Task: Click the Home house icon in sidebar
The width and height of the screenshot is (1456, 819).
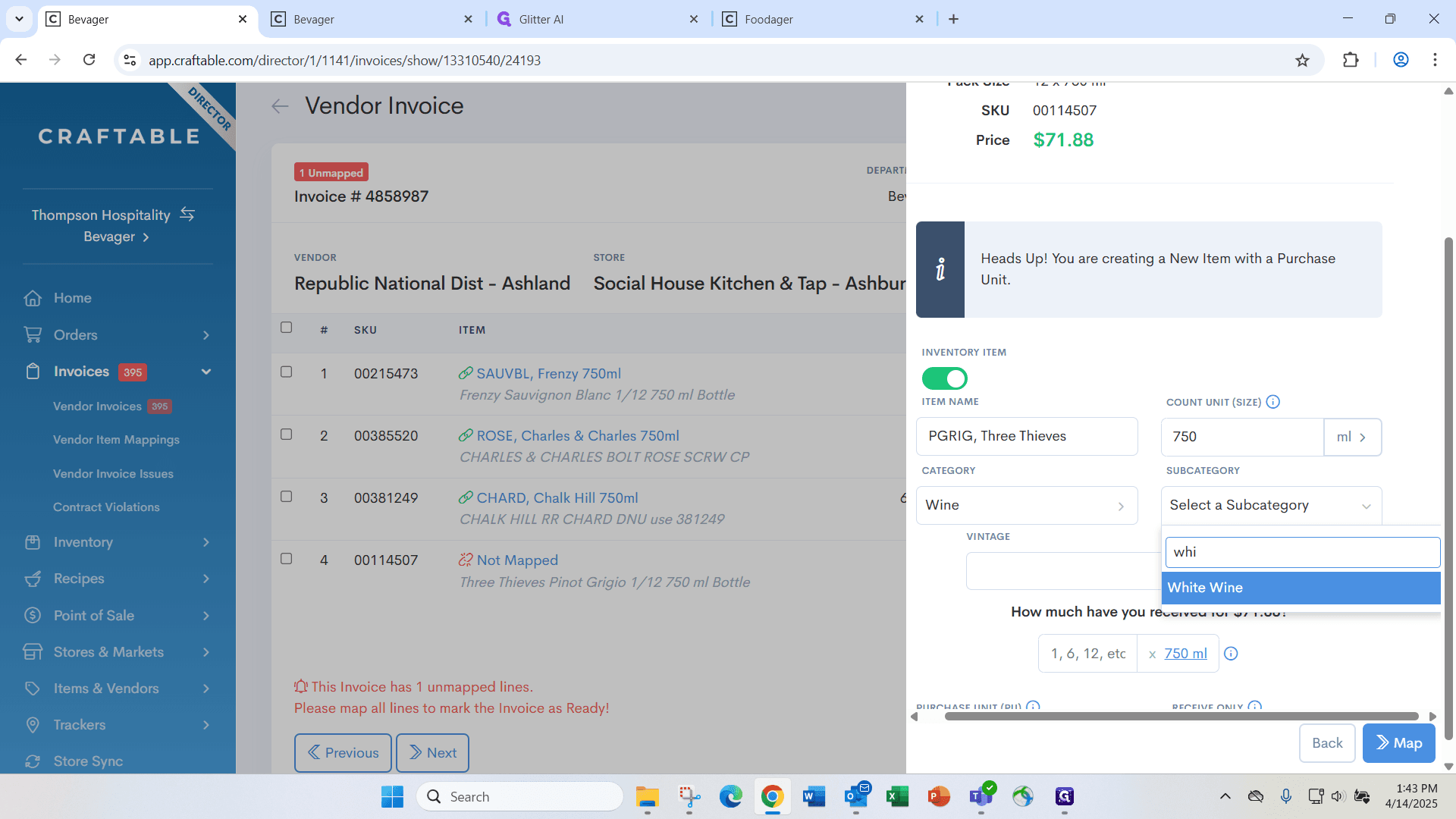Action: pos(33,298)
